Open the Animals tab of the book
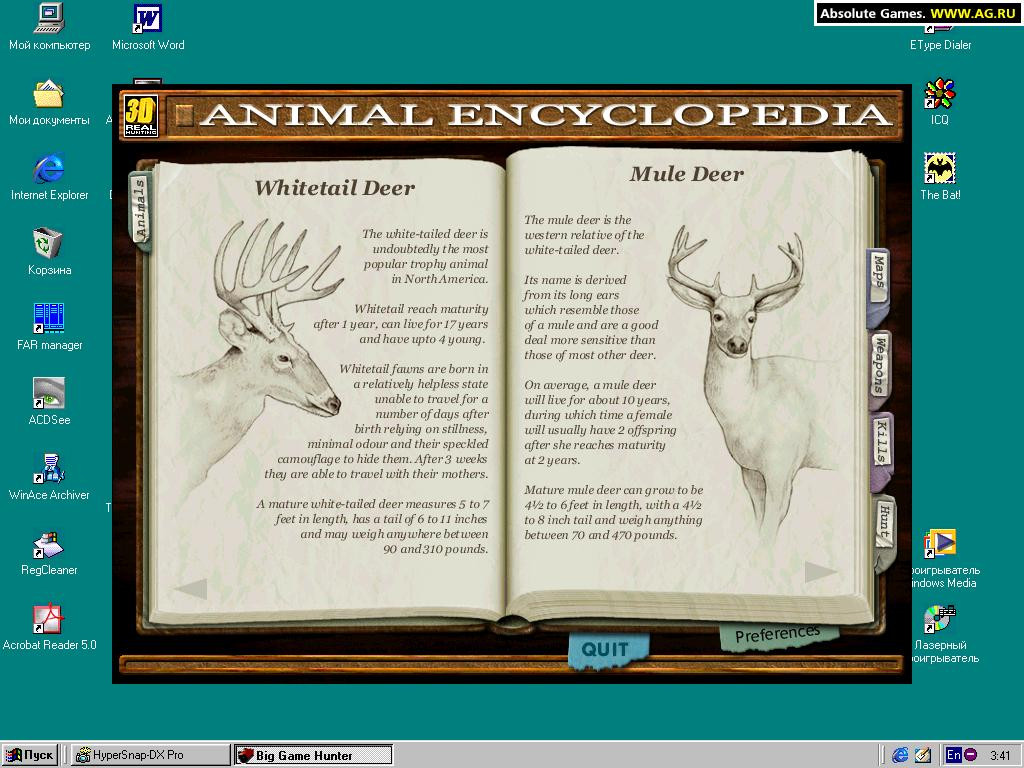The height and width of the screenshot is (768, 1024). tap(140, 209)
